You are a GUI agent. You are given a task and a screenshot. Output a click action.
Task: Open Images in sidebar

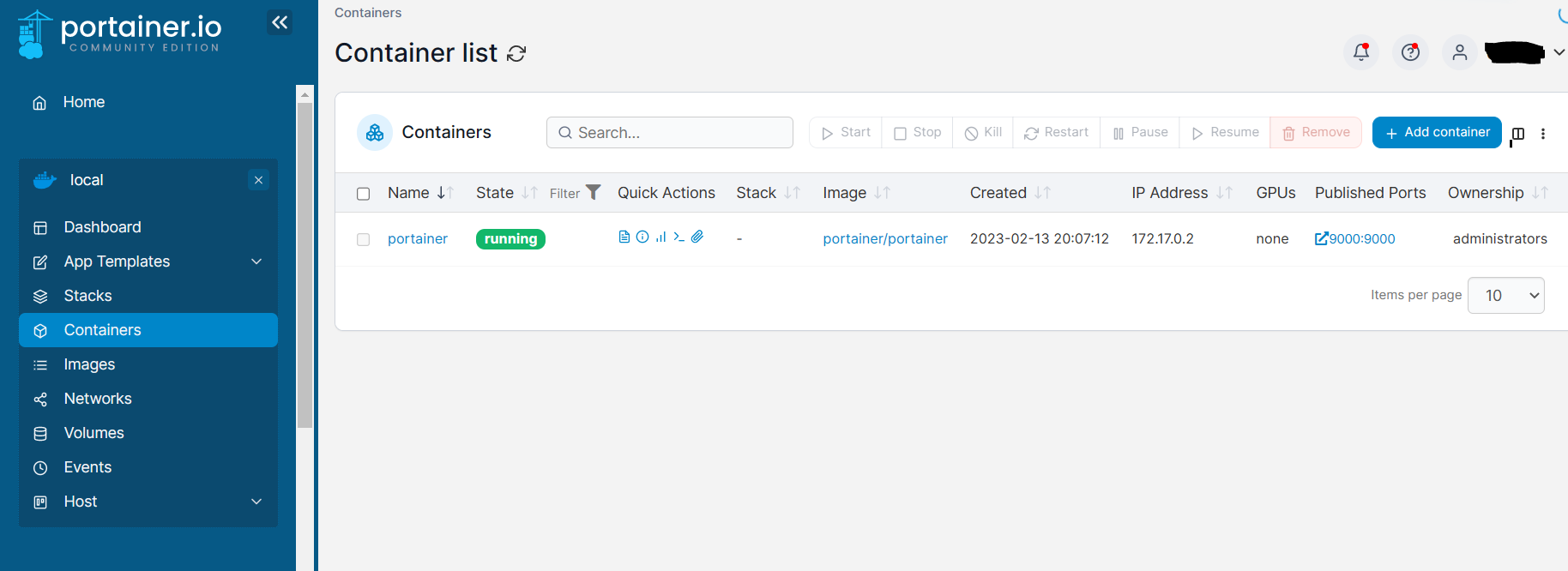coord(148,364)
